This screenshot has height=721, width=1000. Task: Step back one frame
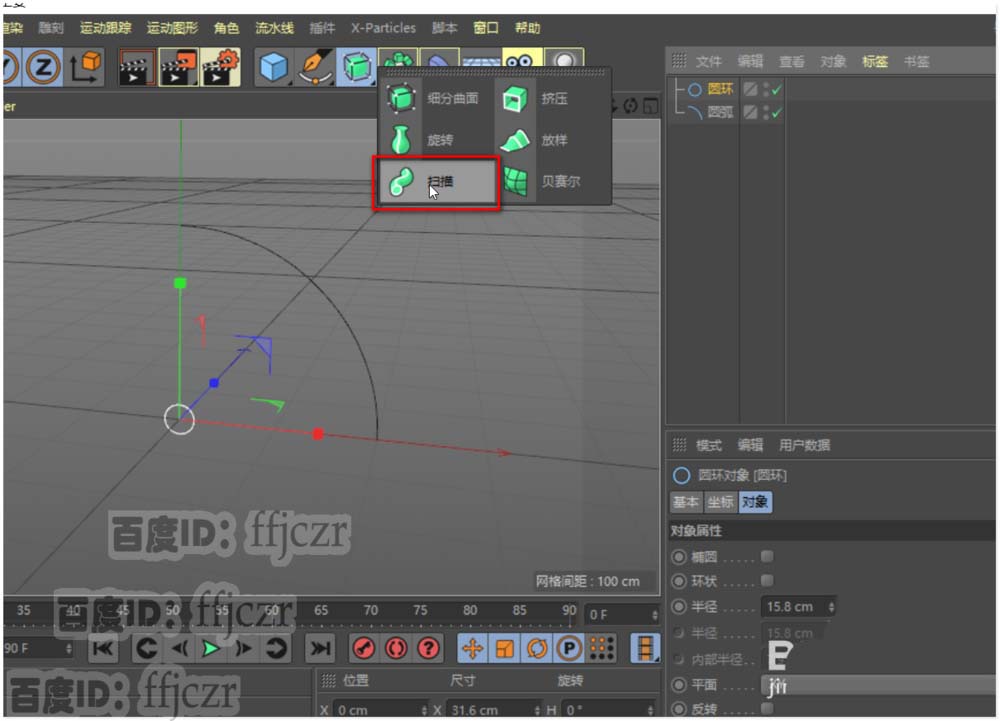tap(179, 649)
